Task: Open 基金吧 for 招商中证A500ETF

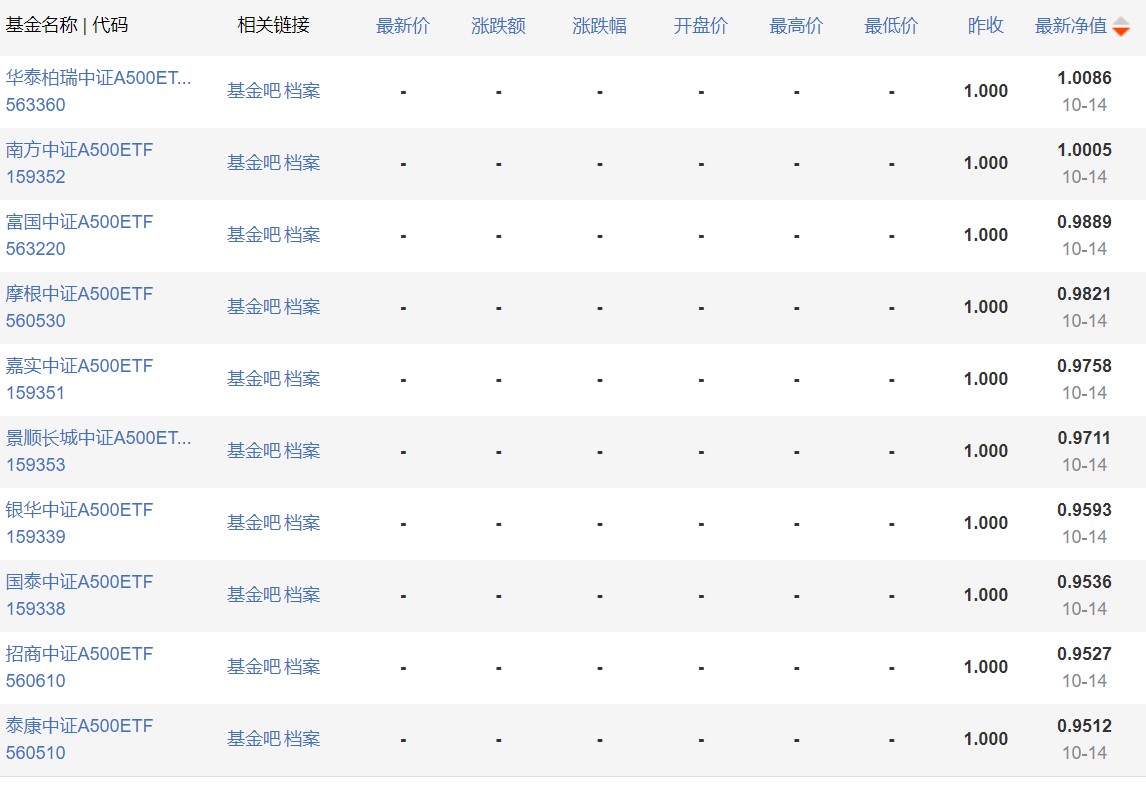Action: [254, 666]
